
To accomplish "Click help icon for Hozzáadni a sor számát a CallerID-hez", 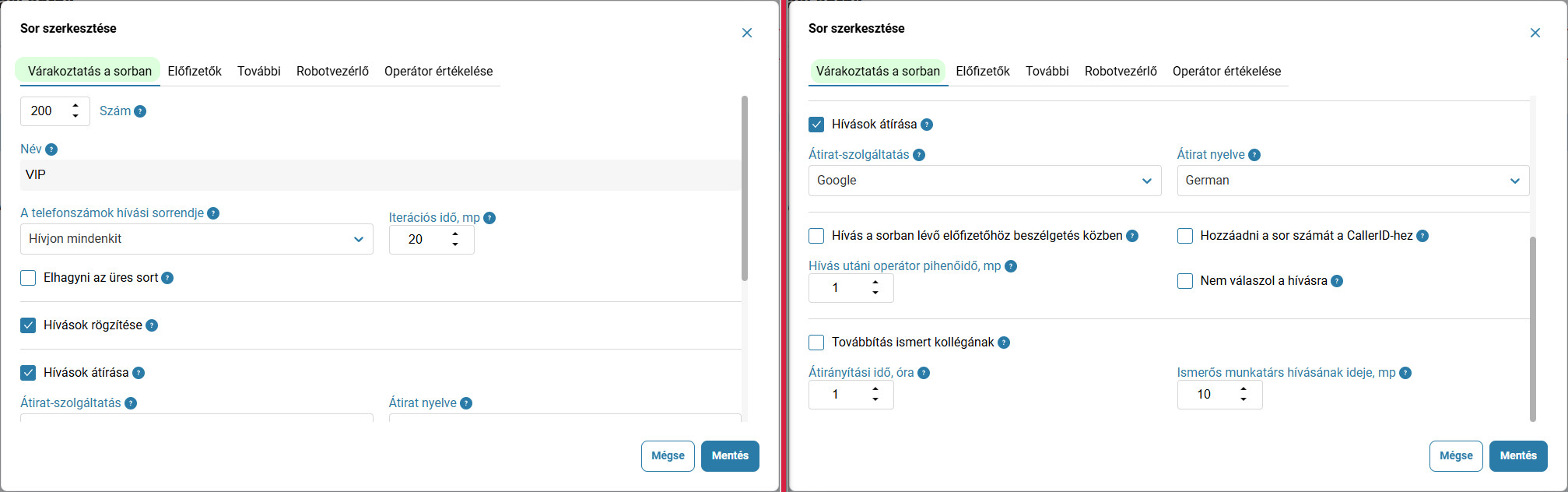I will (1422, 236).
